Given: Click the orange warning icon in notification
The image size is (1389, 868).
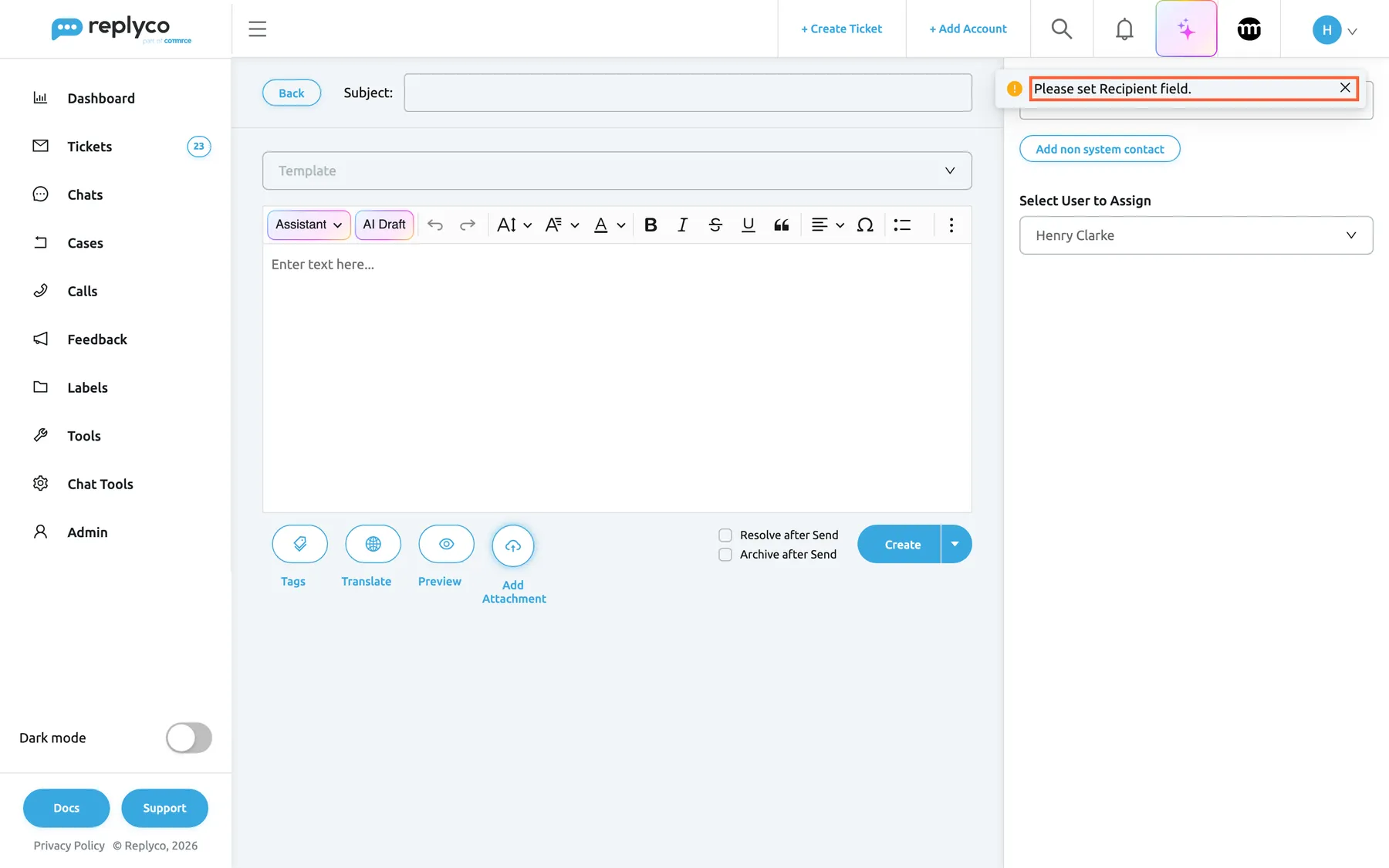Looking at the screenshot, I should (x=1015, y=89).
